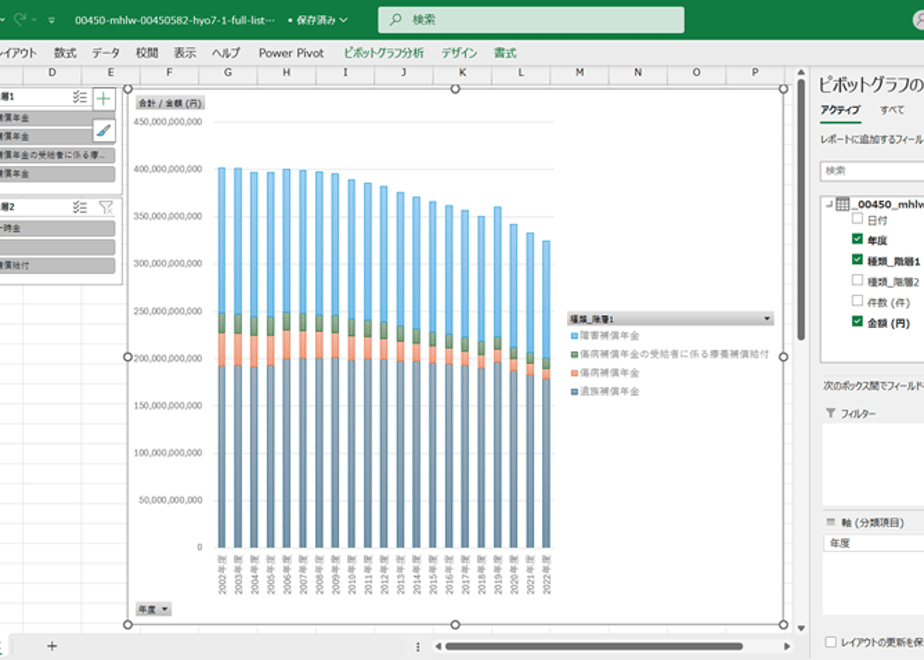
Task: Open the データ ribbon tab
Action: coord(105,53)
